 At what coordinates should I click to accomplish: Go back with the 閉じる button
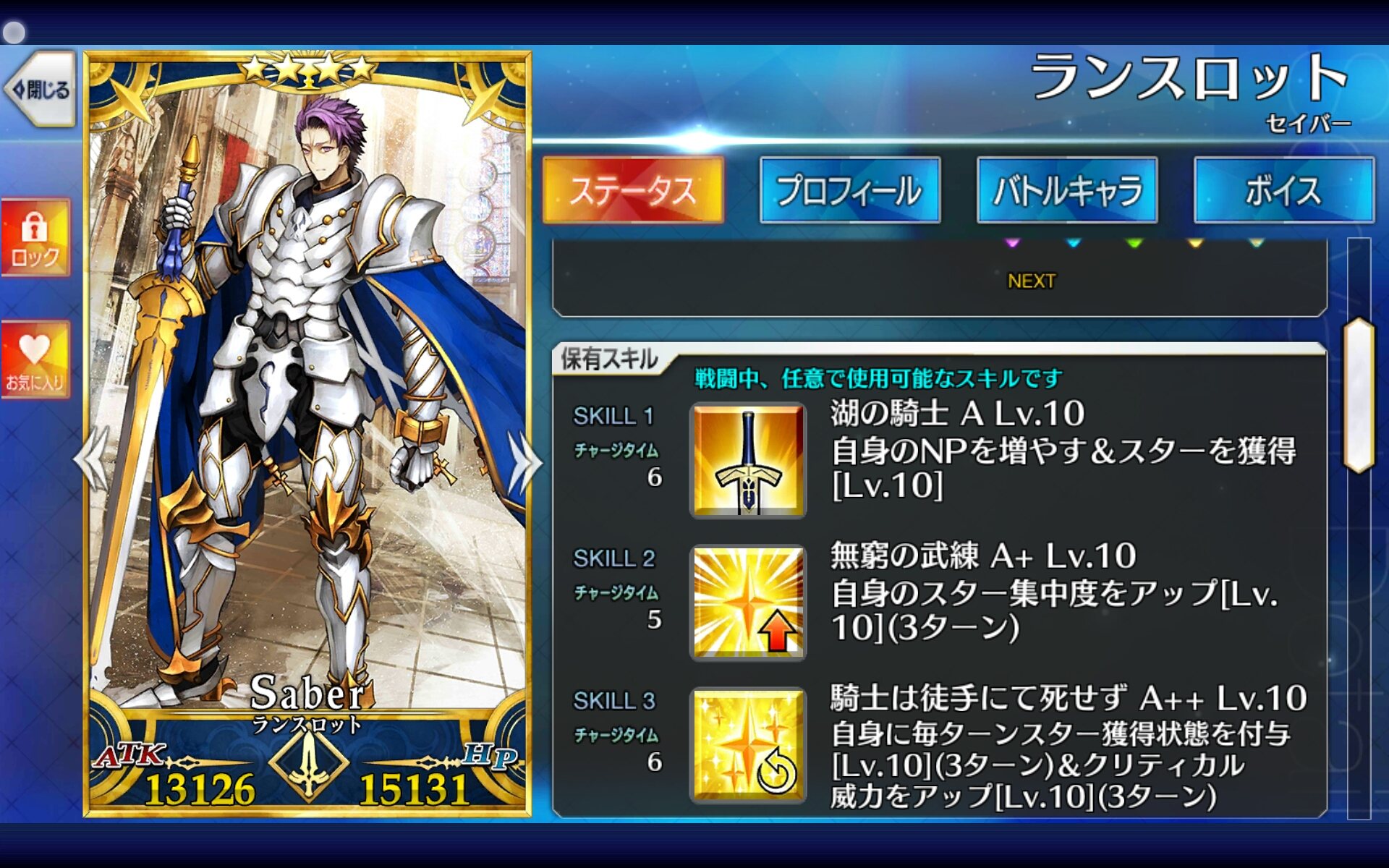[40, 90]
